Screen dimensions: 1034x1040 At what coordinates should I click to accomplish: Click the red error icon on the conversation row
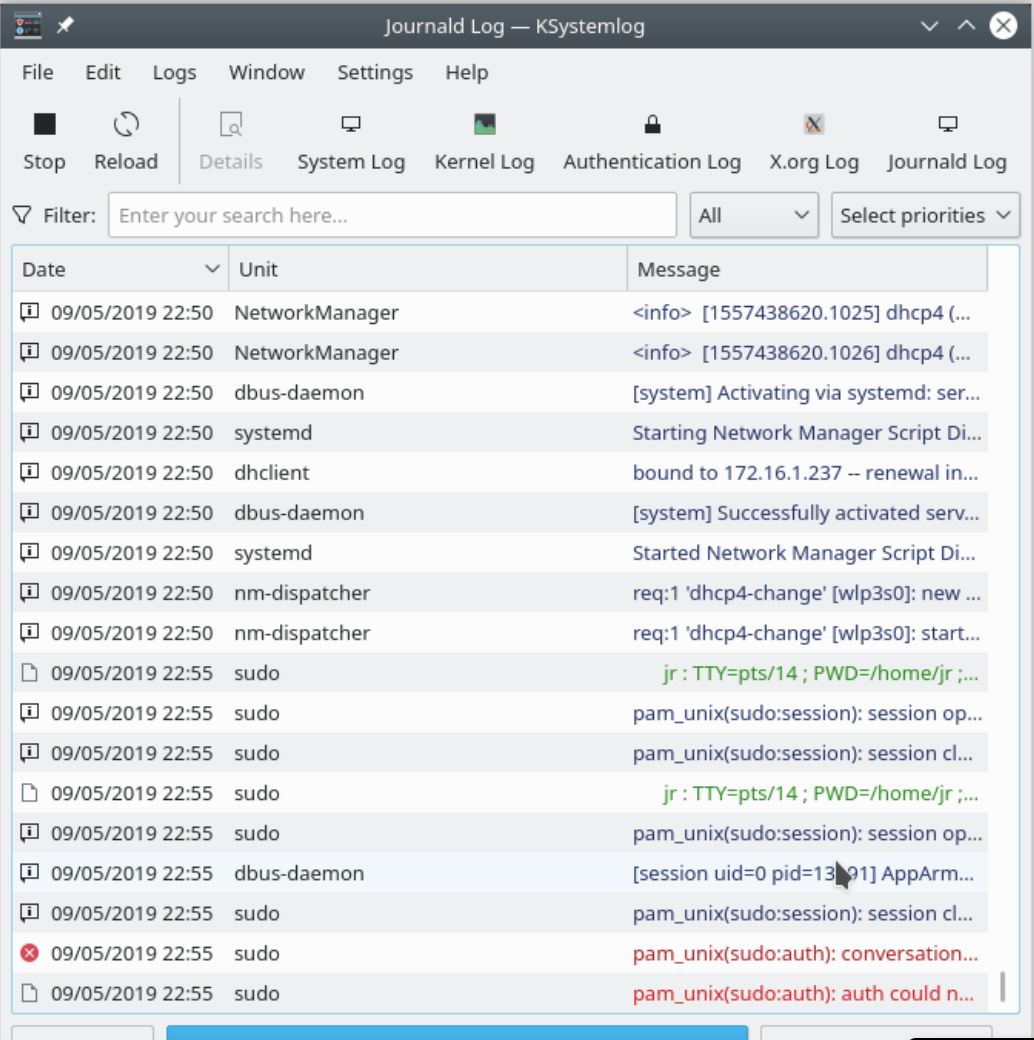(x=29, y=953)
